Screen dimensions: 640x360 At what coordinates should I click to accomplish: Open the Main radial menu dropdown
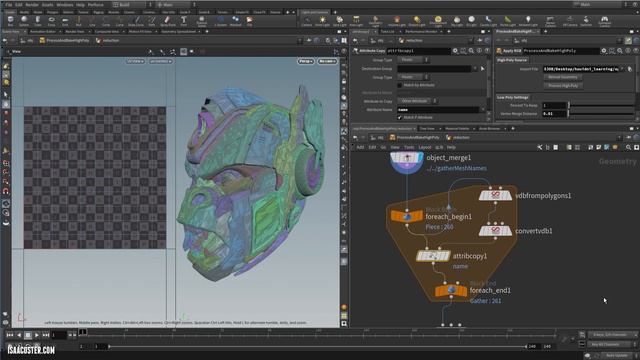point(176,4)
